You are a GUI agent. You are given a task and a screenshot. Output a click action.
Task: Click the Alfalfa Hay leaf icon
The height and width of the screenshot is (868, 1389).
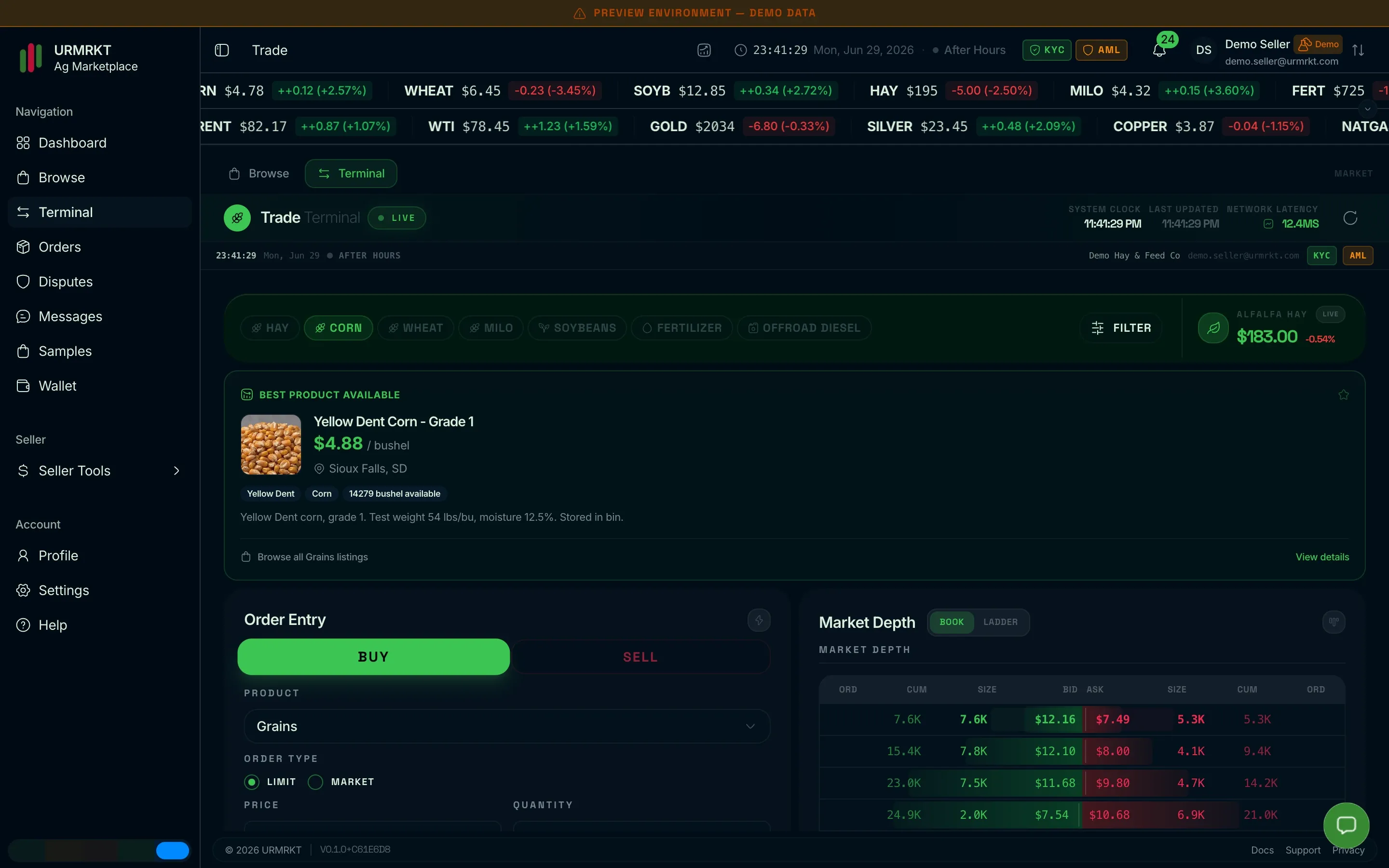[x=1213, y=328]
